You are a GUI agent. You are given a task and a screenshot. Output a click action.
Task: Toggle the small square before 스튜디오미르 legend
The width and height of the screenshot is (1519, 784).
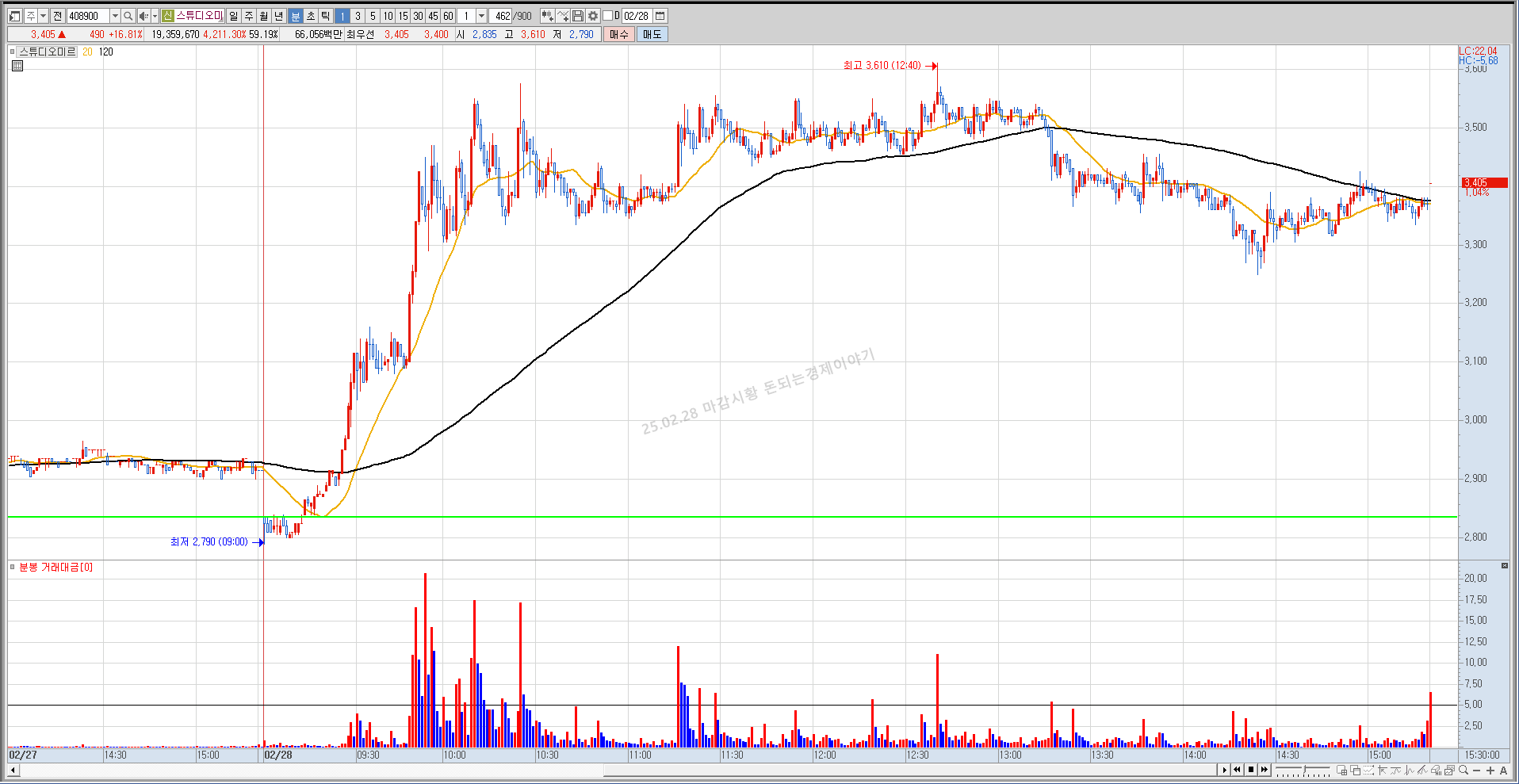coord(12,52)
